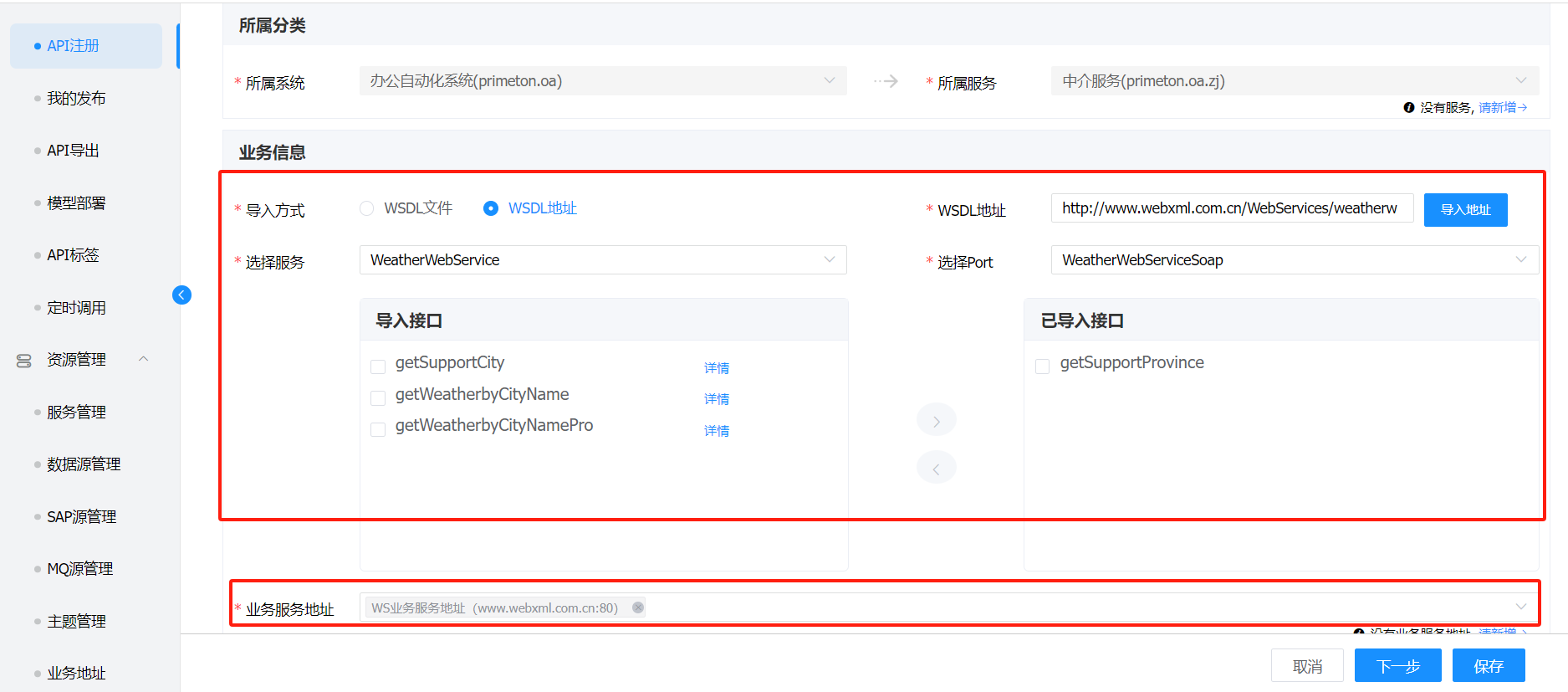This screenshot has width=1568, height=692.
Task: Select the WSDL文件 radio option
Action: click(367, 208)
